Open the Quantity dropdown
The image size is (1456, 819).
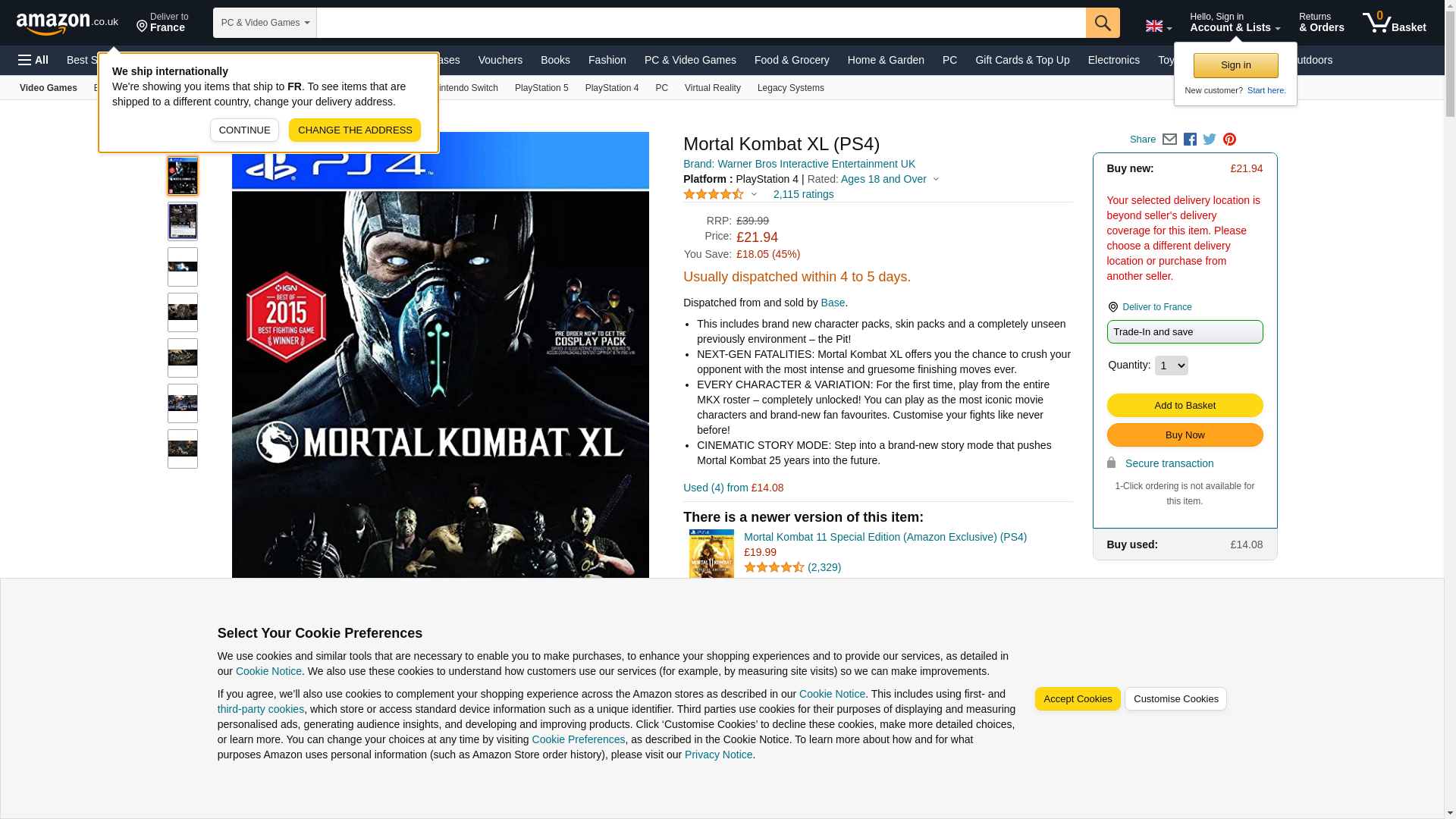point(1171,366)
